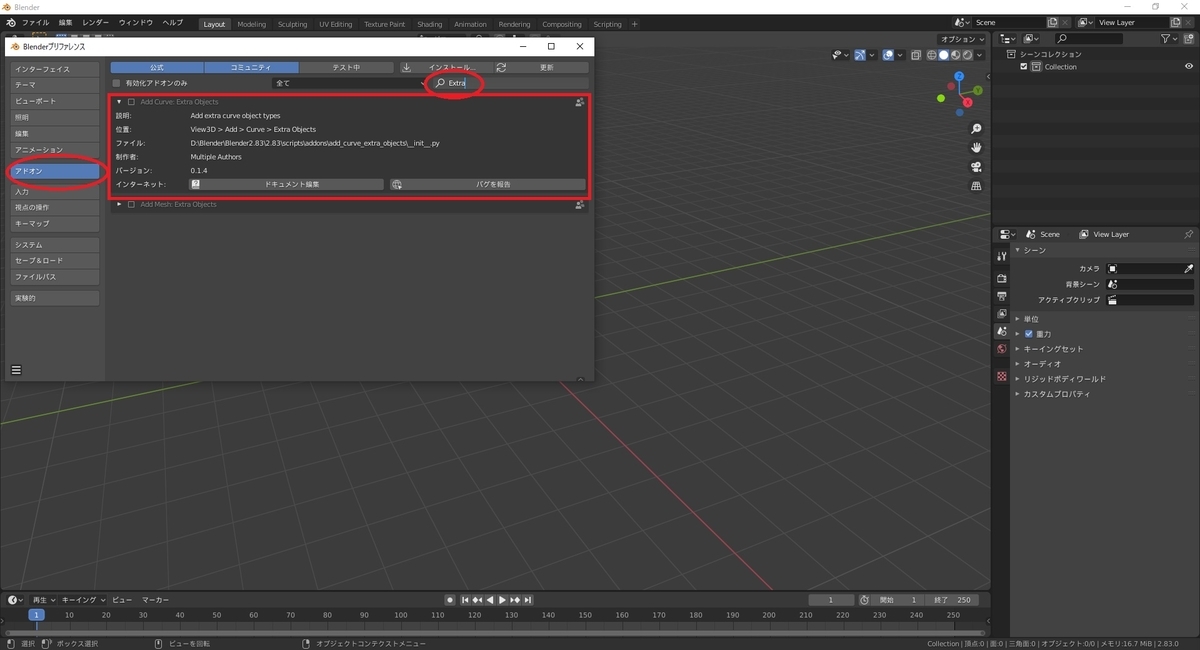Open the レンダー menu
Screen dimensions: 1200x650
pos(96,22)
